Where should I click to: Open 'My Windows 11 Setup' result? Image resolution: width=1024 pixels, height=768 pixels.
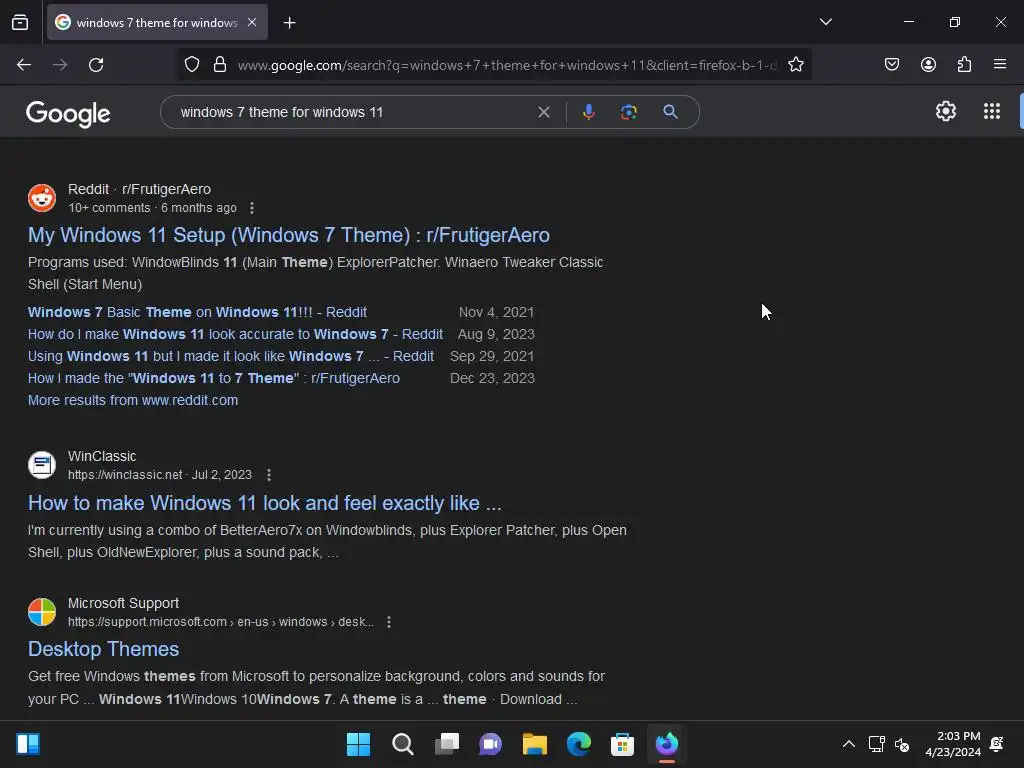pos(289,235)
